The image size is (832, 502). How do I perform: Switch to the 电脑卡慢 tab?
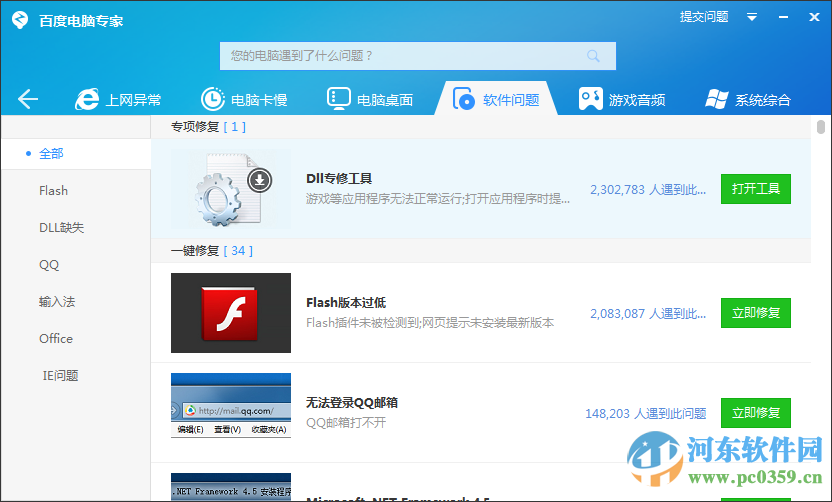[x=244, y=99]
